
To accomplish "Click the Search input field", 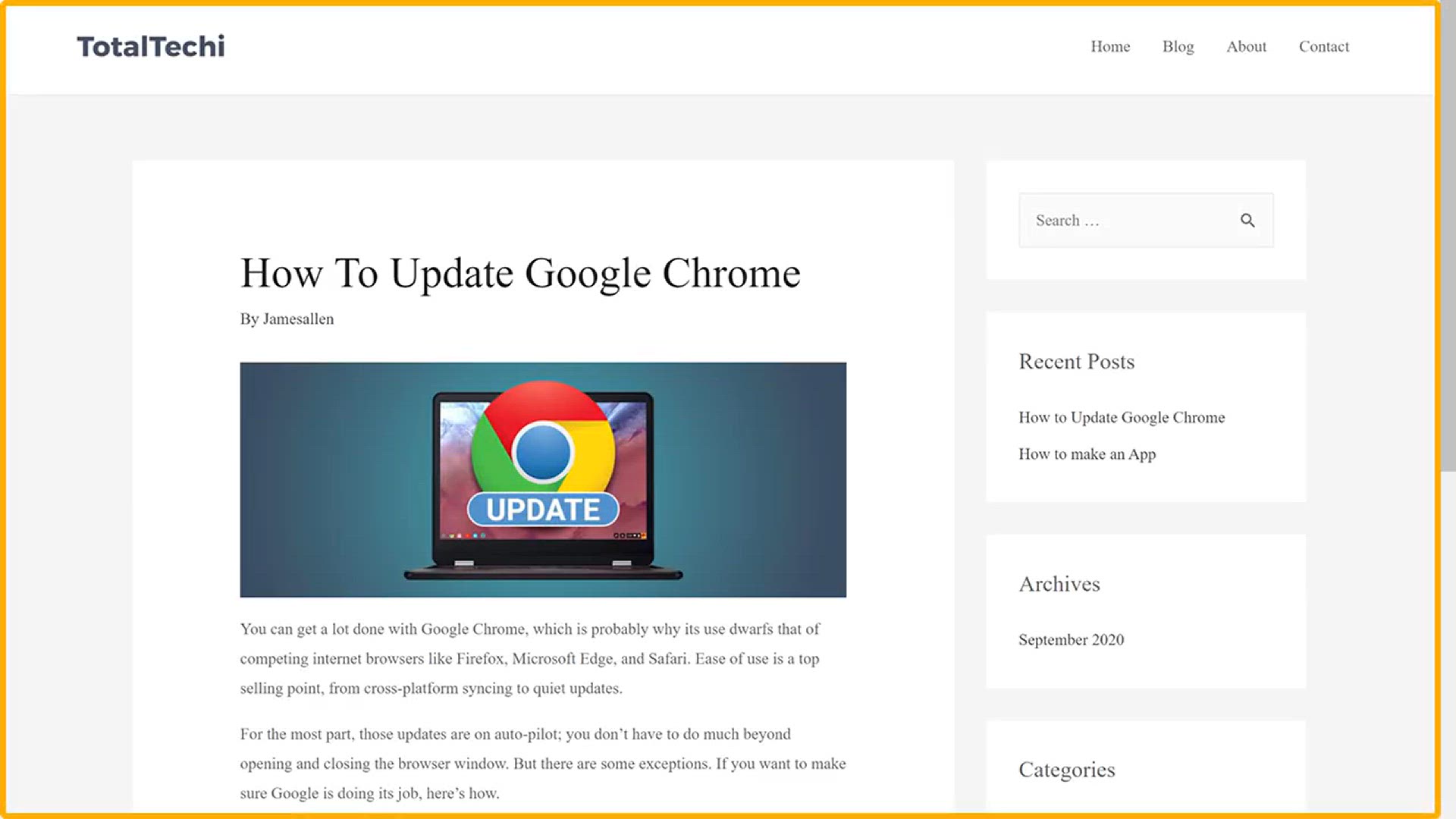I will 1146,220.
